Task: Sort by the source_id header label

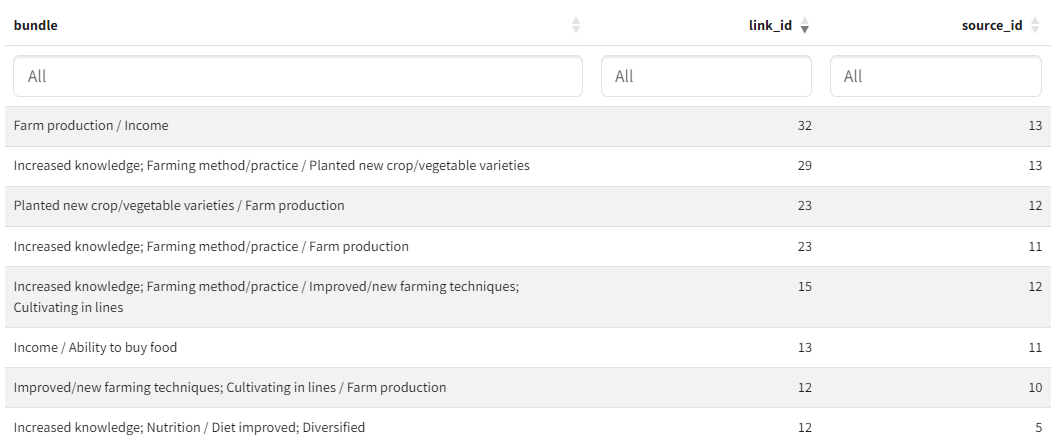Action: pyautogui.click(x=991, y=26)
